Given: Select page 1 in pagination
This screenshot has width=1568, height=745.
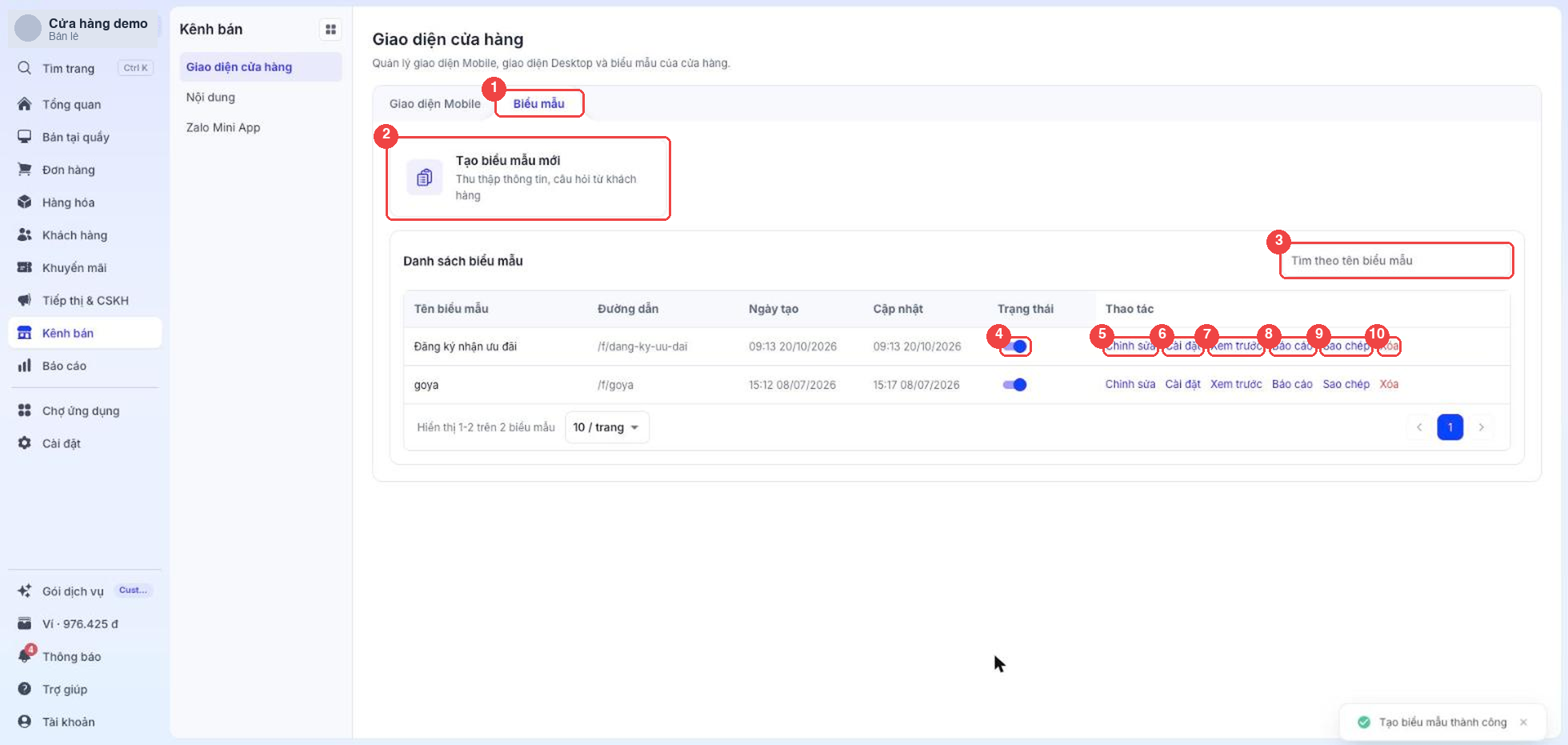Looking at the screenshot, I should tap(1450, 427).
